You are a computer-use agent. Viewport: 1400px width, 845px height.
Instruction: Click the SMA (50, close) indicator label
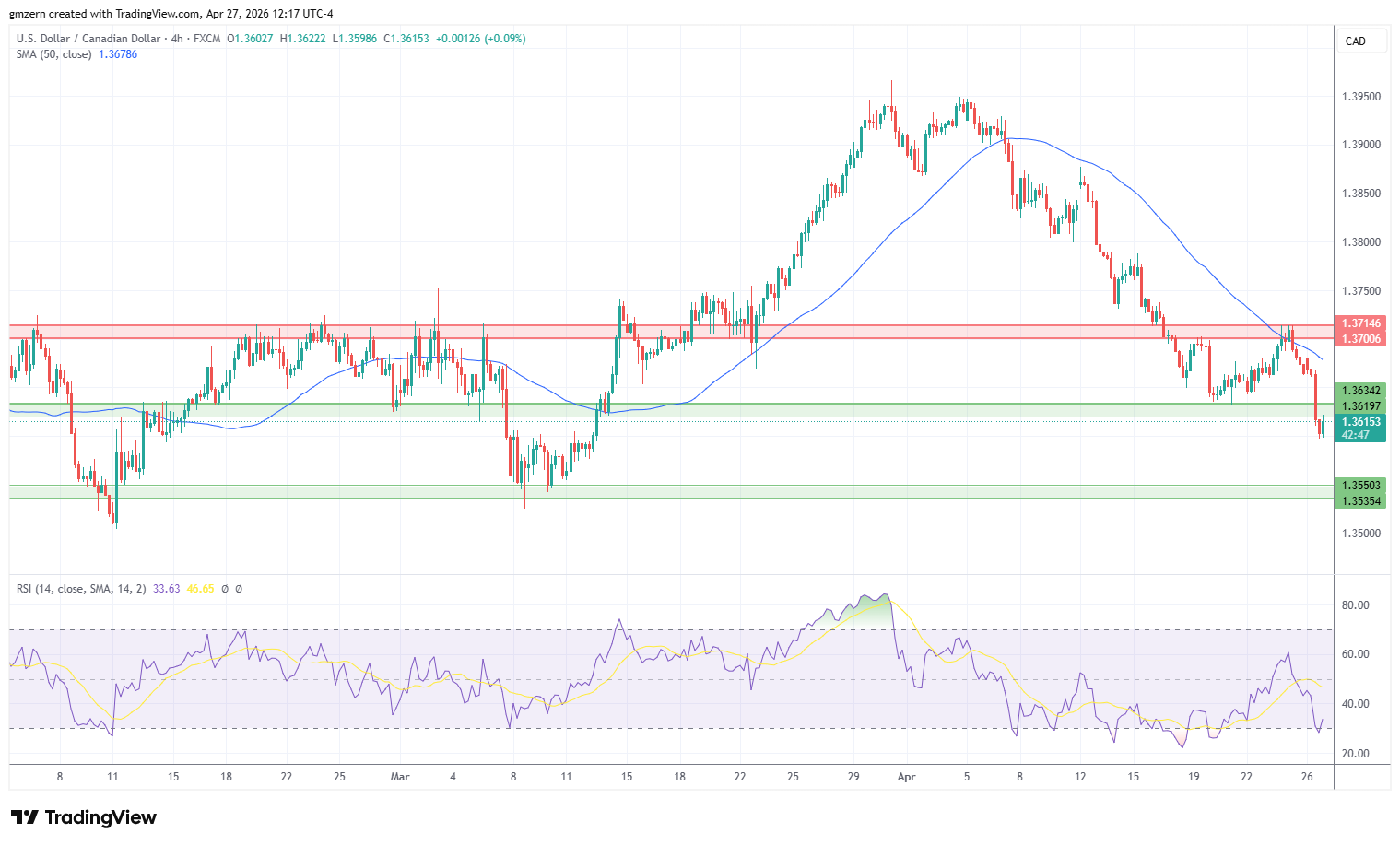pos(54,54)
